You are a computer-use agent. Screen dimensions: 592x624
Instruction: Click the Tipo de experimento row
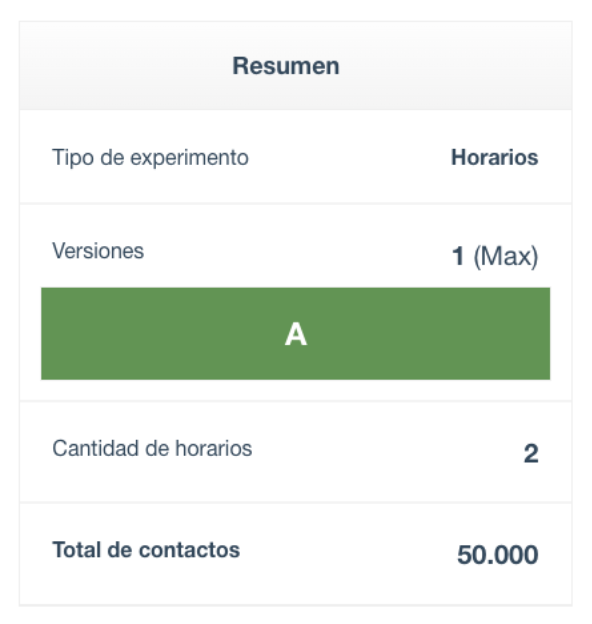(296, 157)
